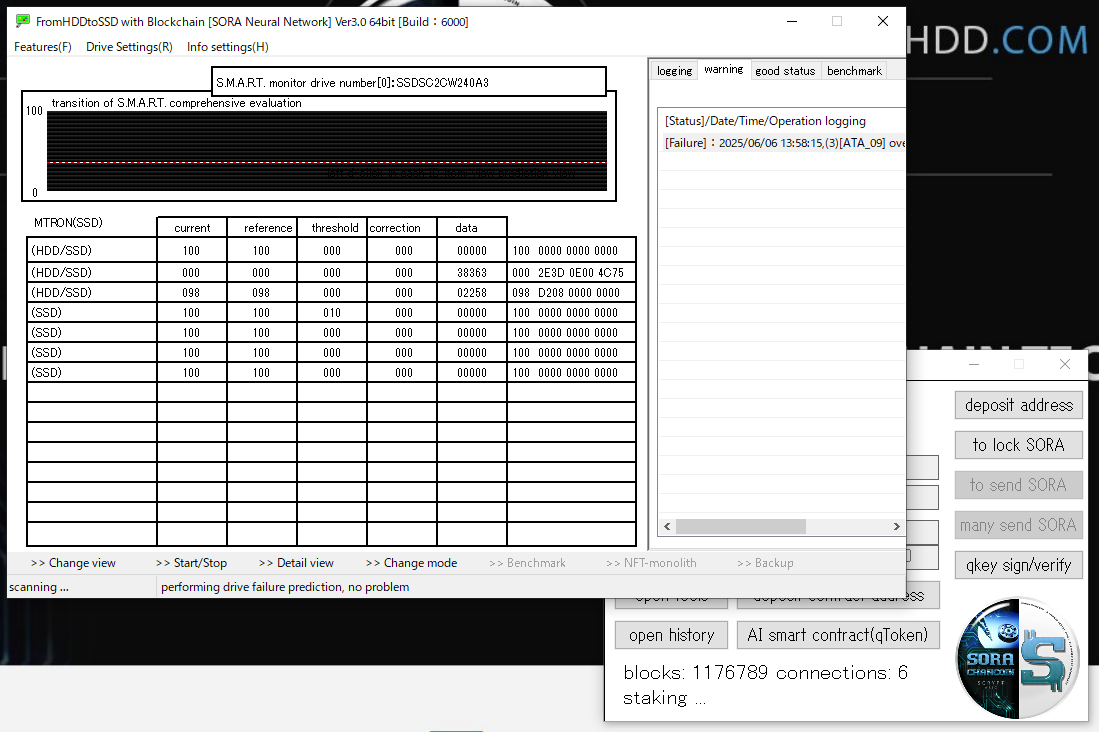Click the many send SORA button
The height and width of the screenshot is (732, 1099).
coord(1018,525)
